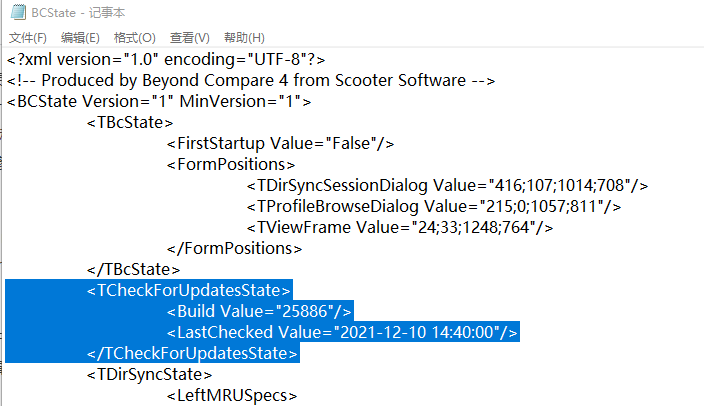Click the BCState Version opening tag
704x406 pixels.
158,102
